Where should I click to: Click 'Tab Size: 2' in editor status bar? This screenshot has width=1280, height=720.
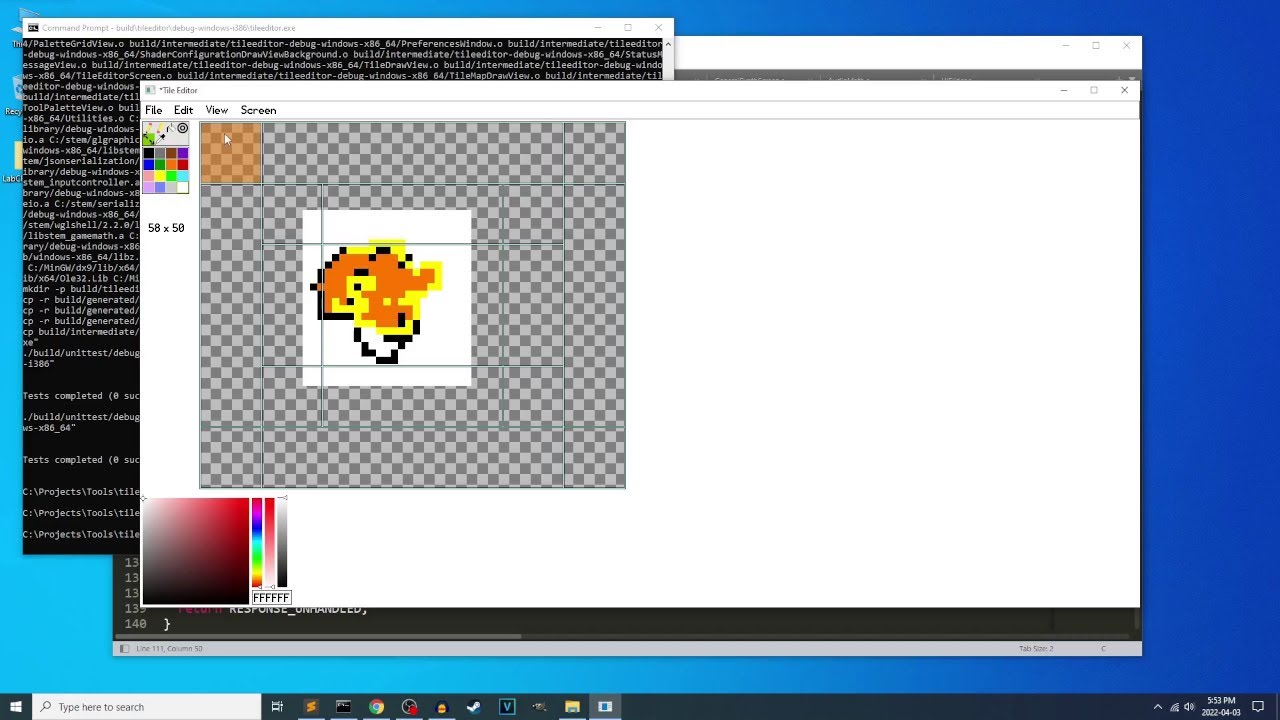pos(1036,649)
